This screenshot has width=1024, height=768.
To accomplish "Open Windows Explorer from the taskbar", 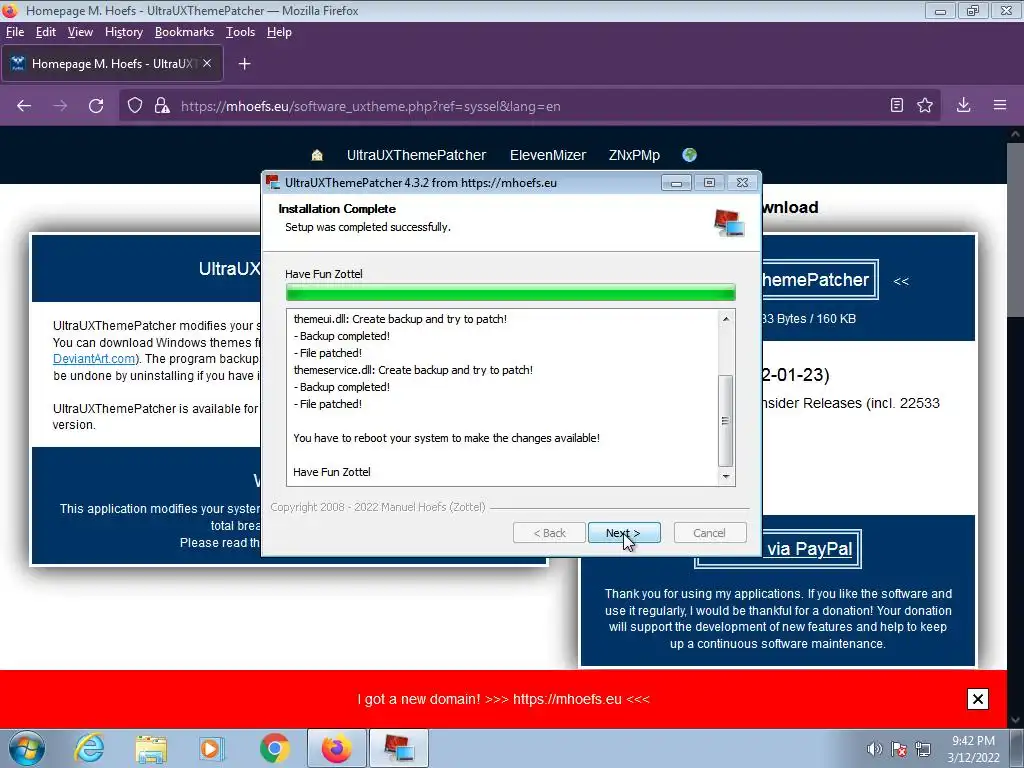I will pos(151,748).
